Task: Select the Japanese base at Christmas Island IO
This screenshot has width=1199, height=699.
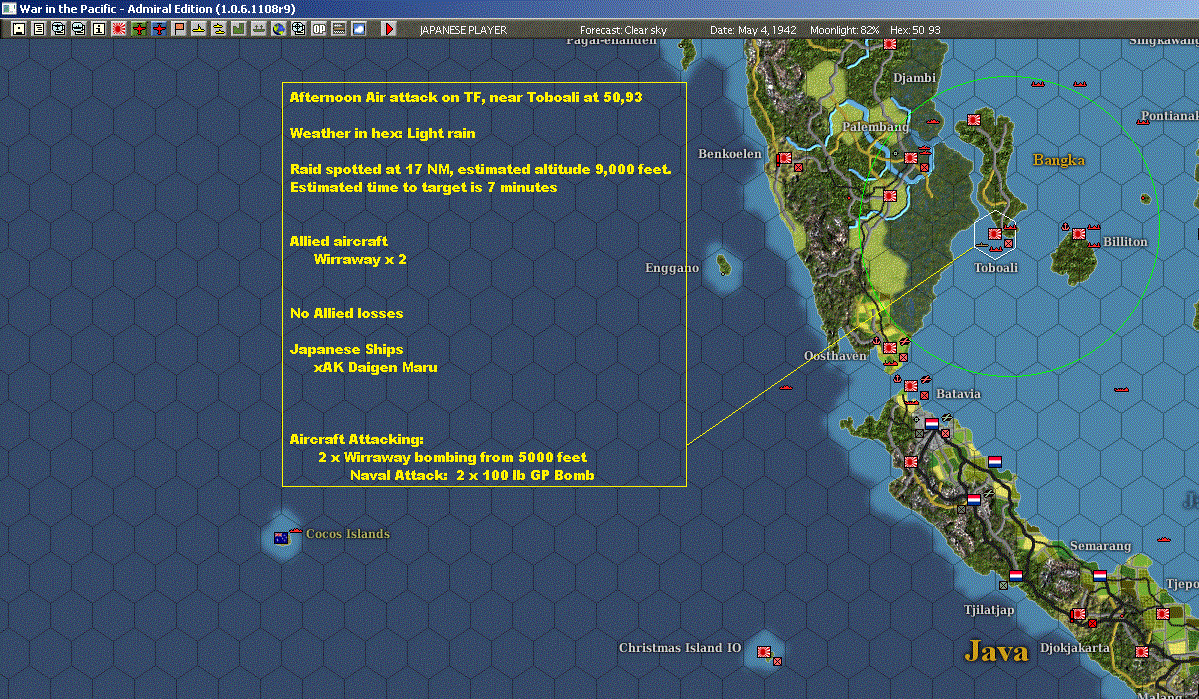Action: pyautogui.click(x=764, y=652)
